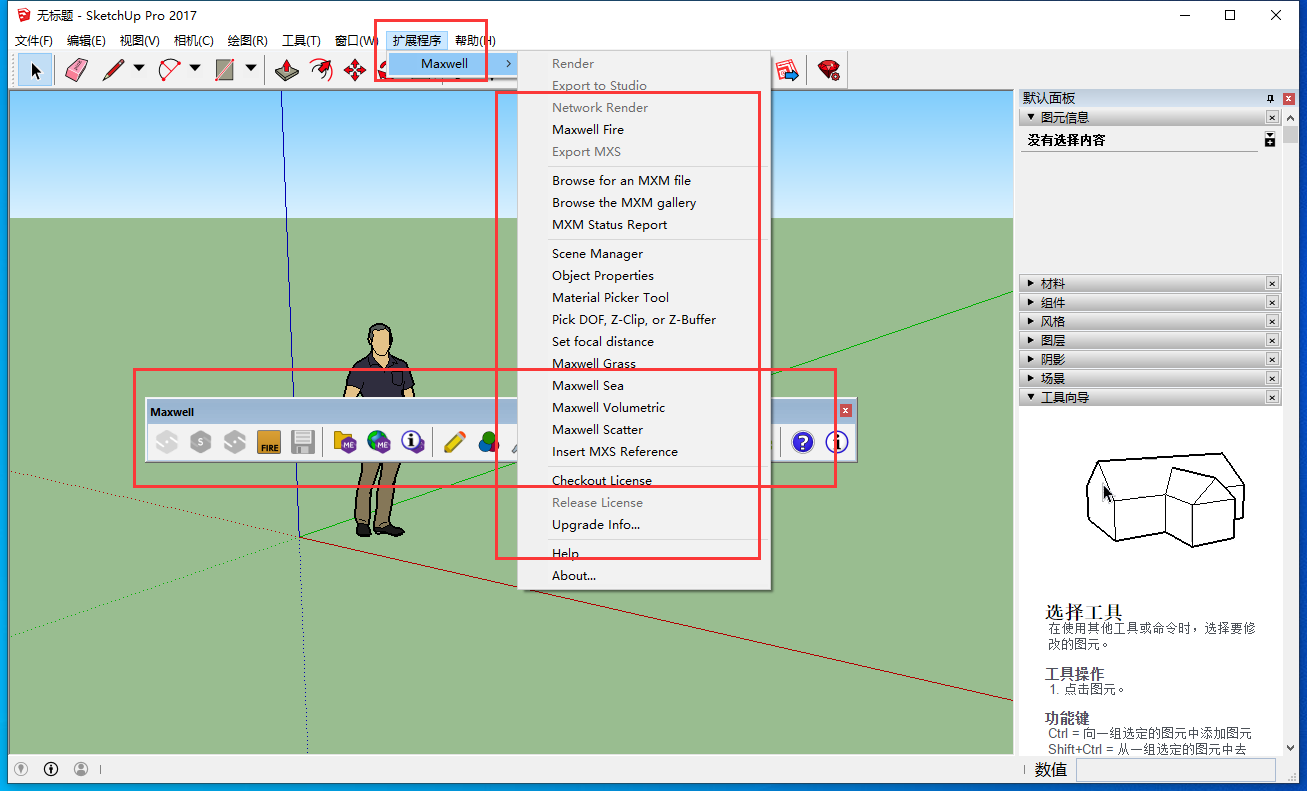Viewport: 1307px width, 791px height.
Task: Open the 工具(T) menu
Action: [x=301, y=41]
